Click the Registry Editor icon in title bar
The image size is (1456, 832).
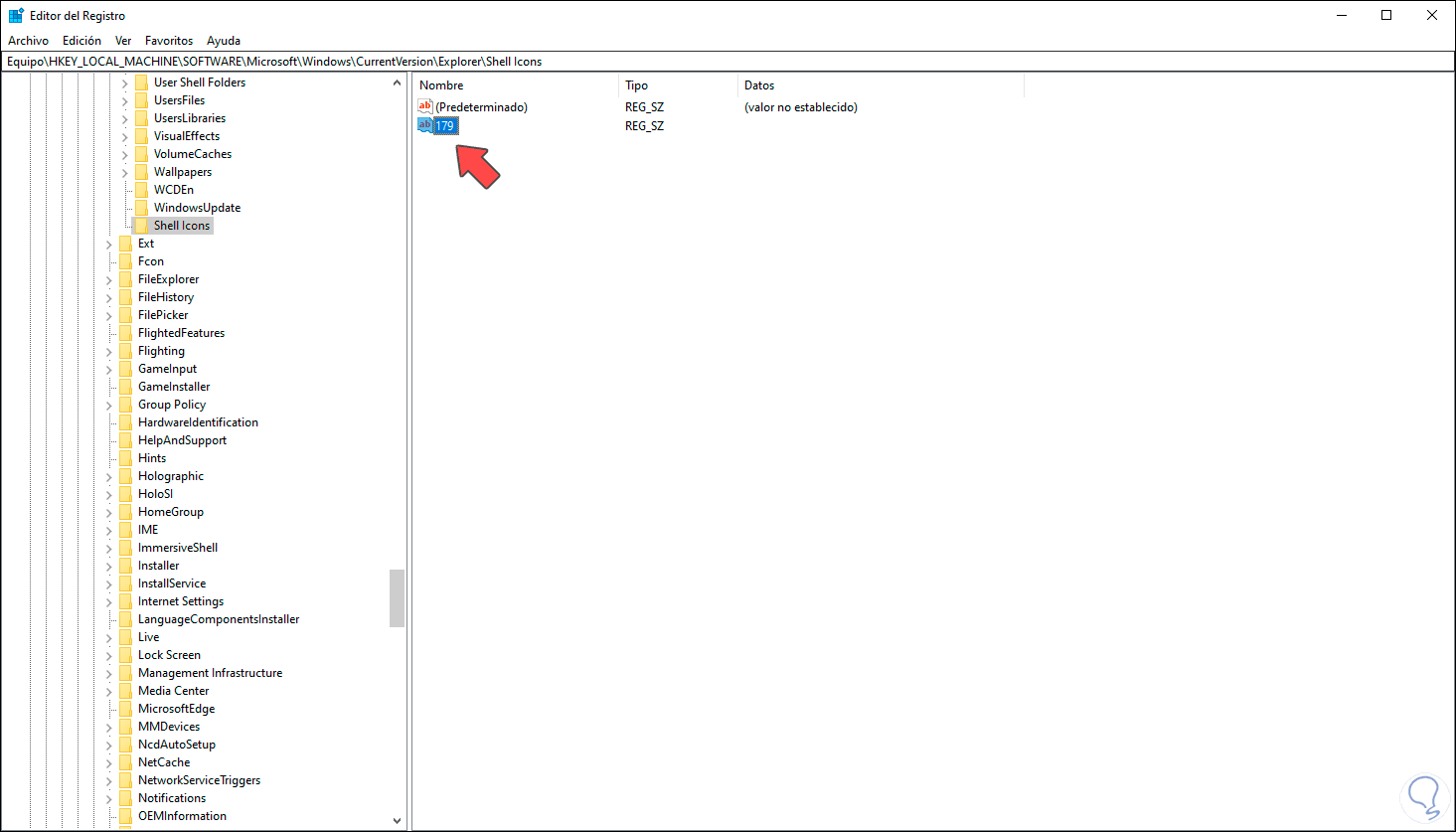(x=14, y=14)
